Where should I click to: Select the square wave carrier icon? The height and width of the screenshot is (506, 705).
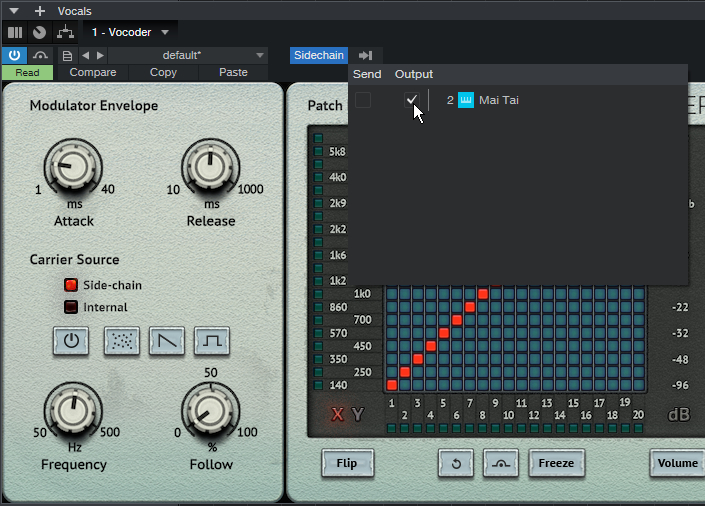[212, 341]
